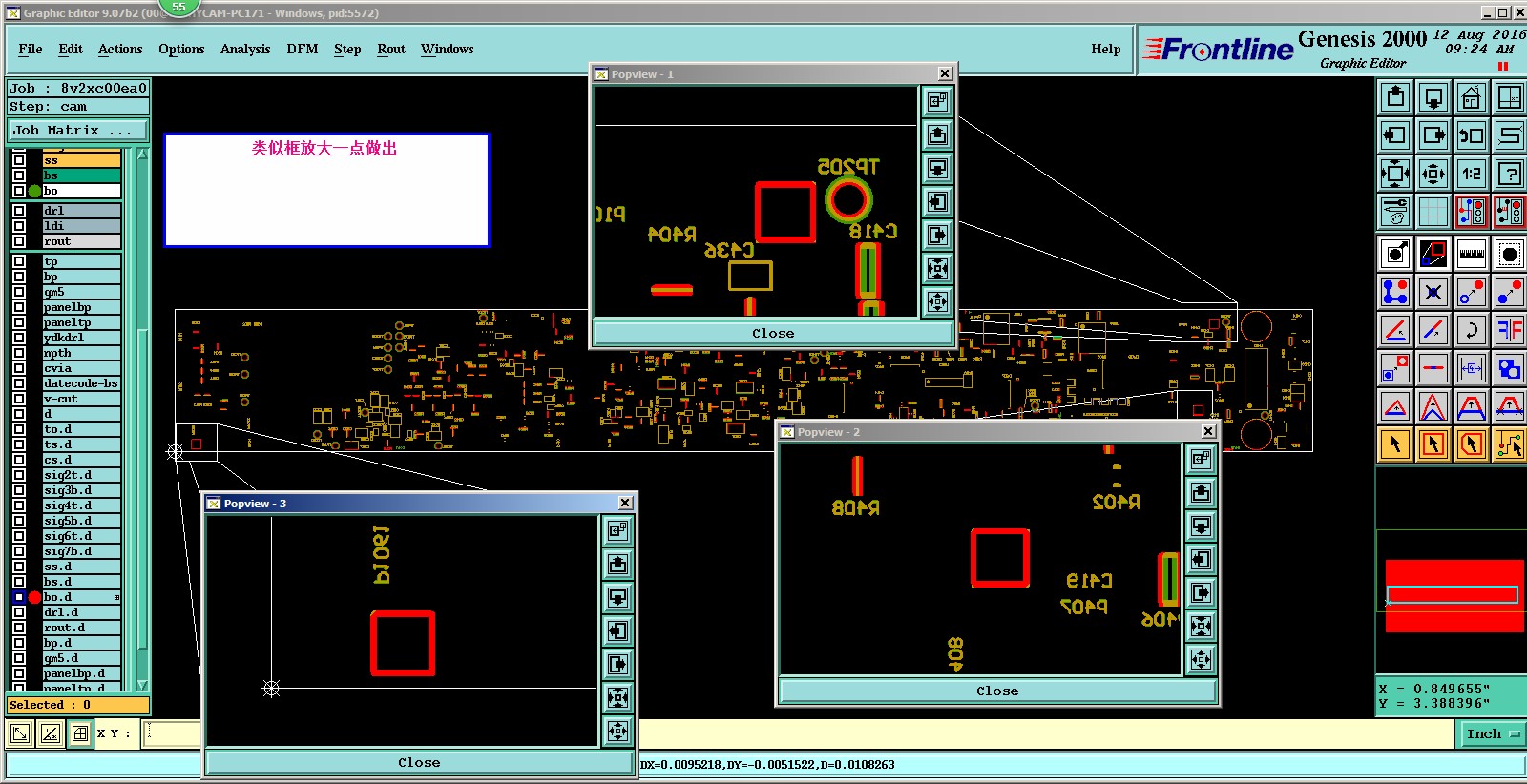The width and height of the screenshot is (1527, 784).
Task: Click pan left icon in Popview 3
Action: pos(617,630)
